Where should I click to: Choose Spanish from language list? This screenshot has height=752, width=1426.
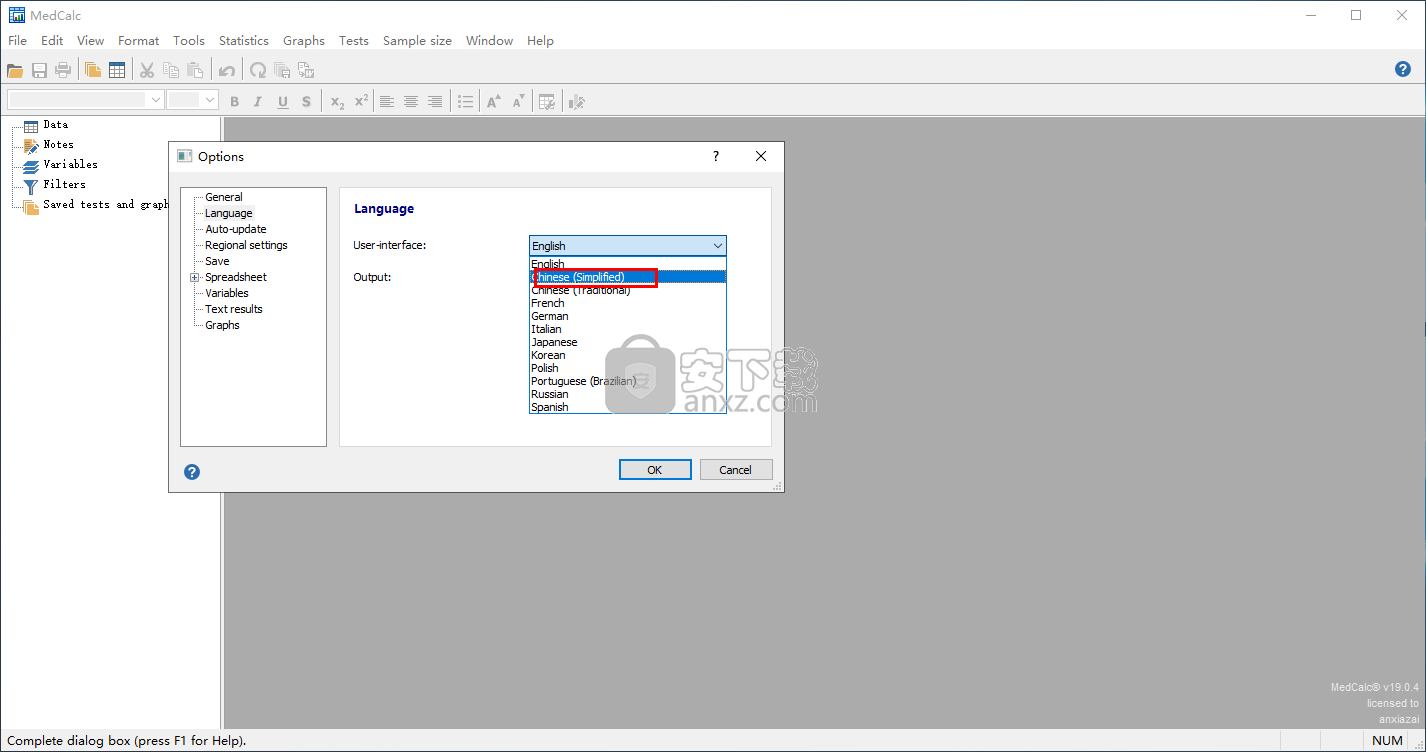click(550, 407)
